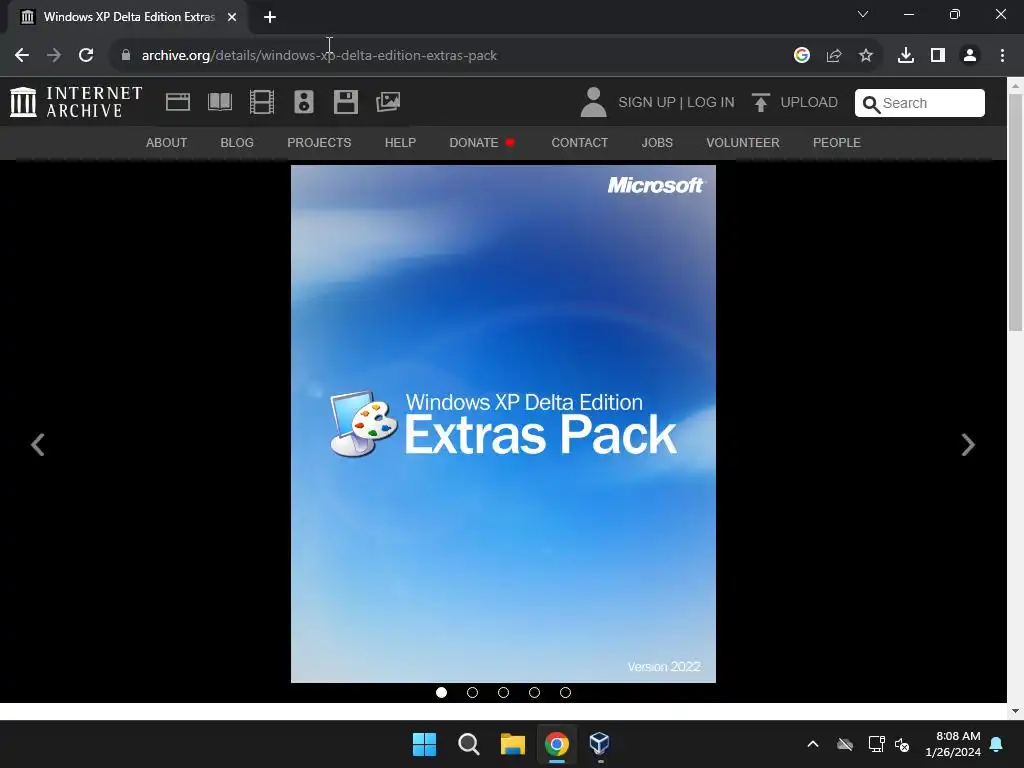Select third carousel dot
Screen dimensions: 1024x768
[x=504, y=692]
